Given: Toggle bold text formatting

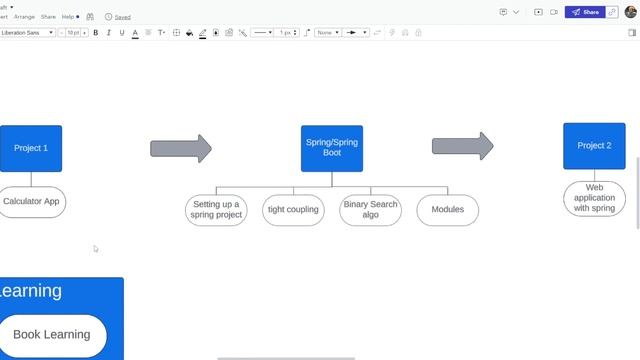Looking at the screenshot, I should (96, 33).
